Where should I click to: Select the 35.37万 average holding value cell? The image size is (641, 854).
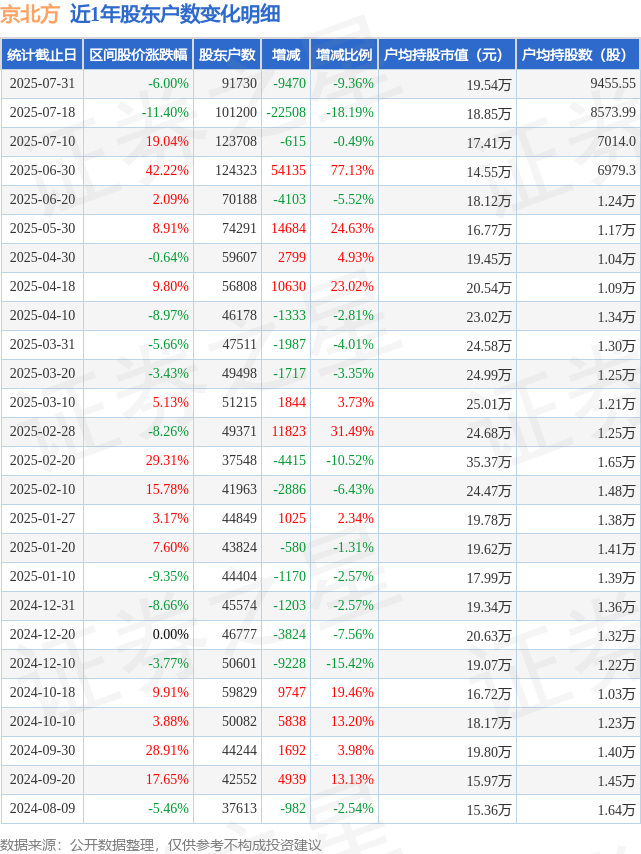pyautogui.click(x=447, y=461)
